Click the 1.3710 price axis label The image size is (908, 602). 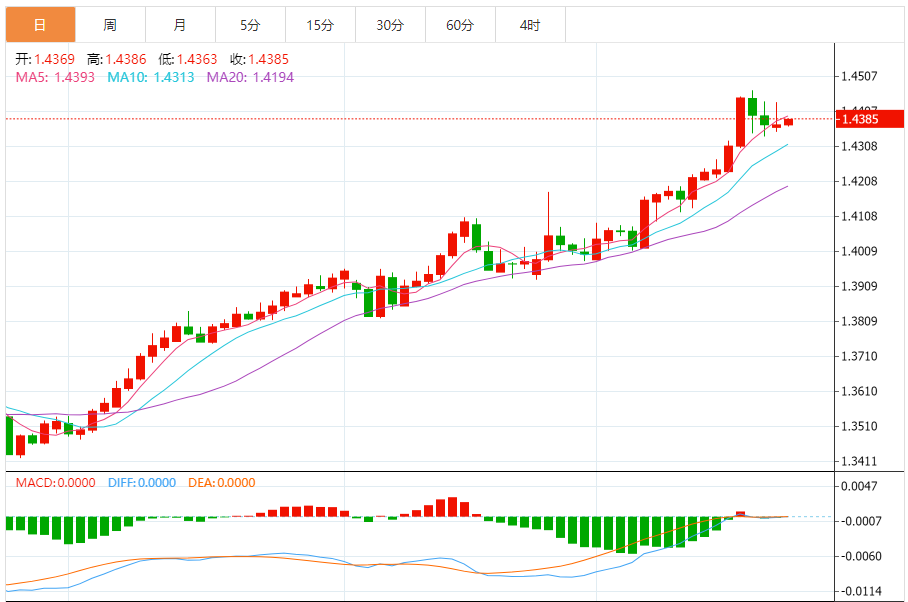[859, 356]
